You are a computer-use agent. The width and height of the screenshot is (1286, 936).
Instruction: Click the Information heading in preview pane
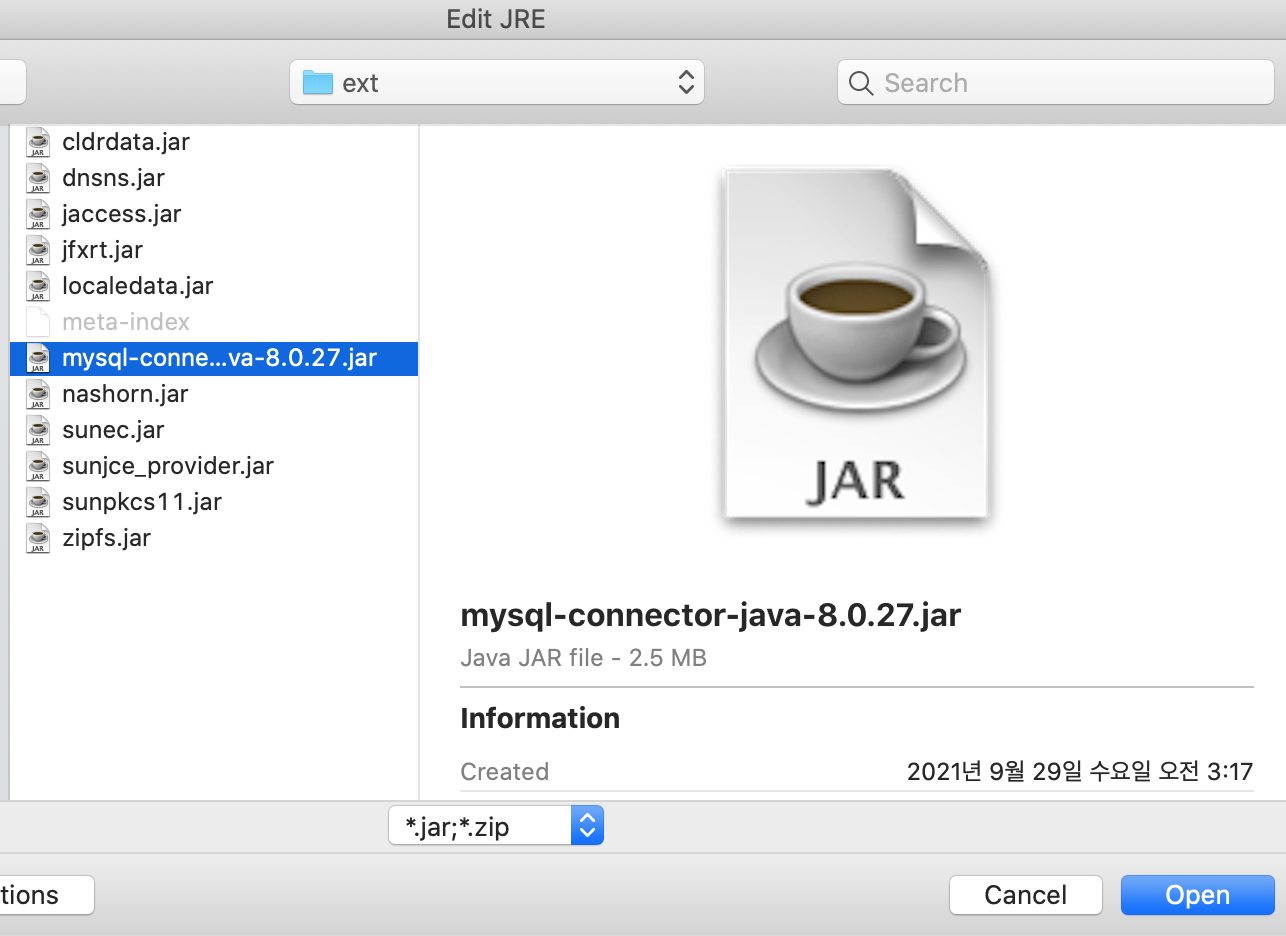pos(540,718)
